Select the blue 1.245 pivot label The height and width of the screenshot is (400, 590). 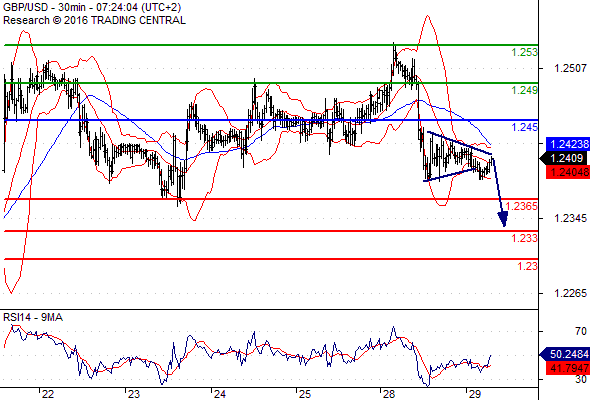pyautogui.click(x=525, y=127)
